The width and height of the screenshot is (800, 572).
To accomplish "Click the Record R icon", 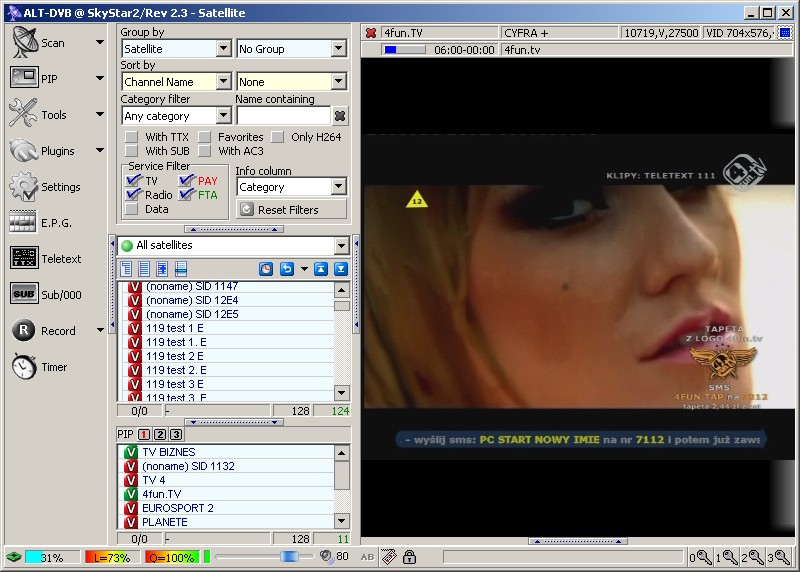I will [23, 330].
